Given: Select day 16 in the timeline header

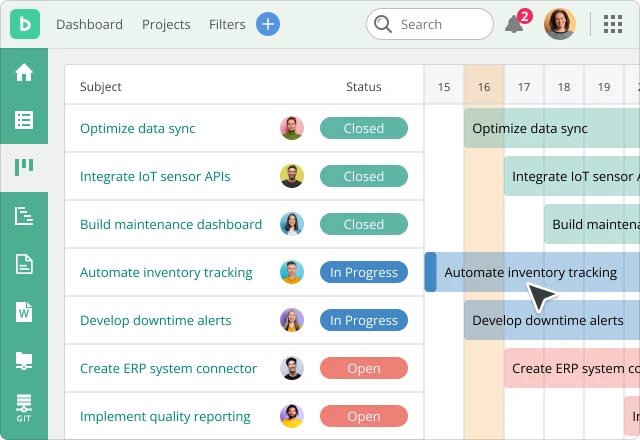Looking at the screenshot, I should 484,87.
